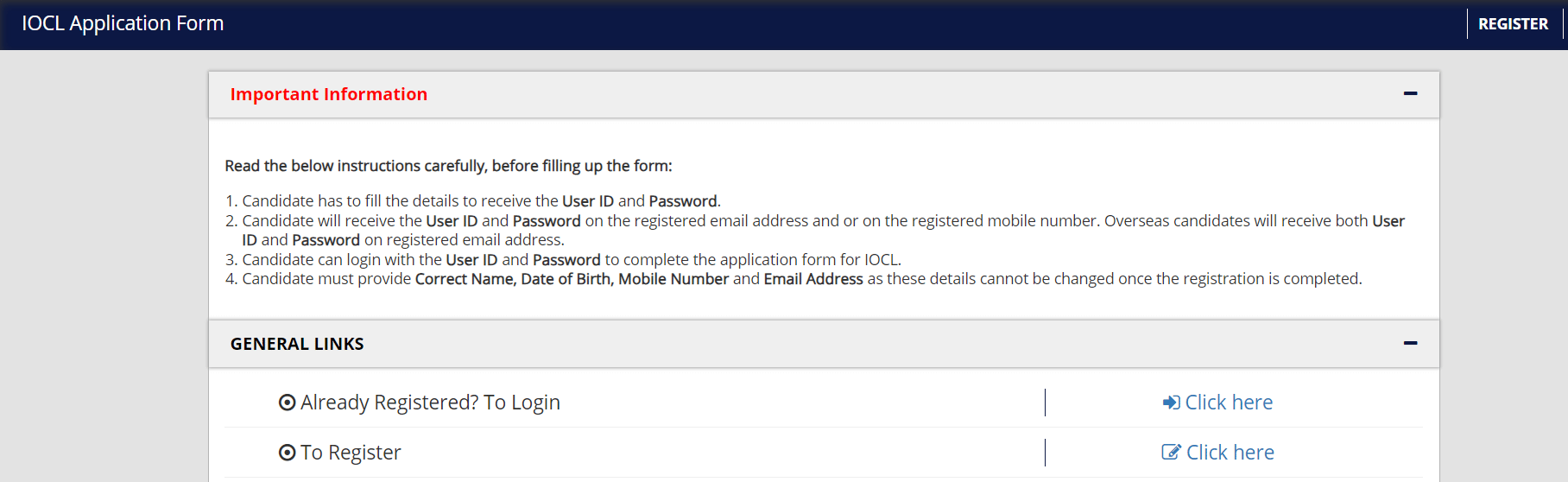Follow the Click here link to Login
Screen dimensions: 1568x482
tap(1229, 403)
